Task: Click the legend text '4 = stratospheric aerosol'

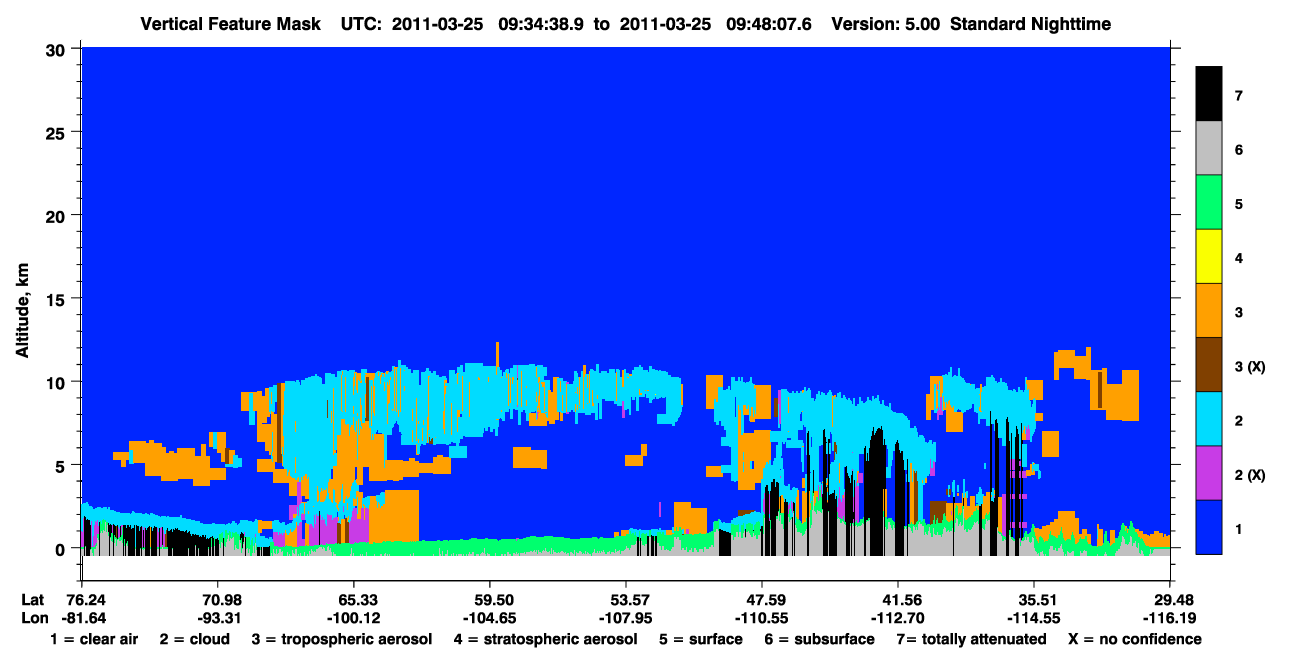Action: click(545, 639)
